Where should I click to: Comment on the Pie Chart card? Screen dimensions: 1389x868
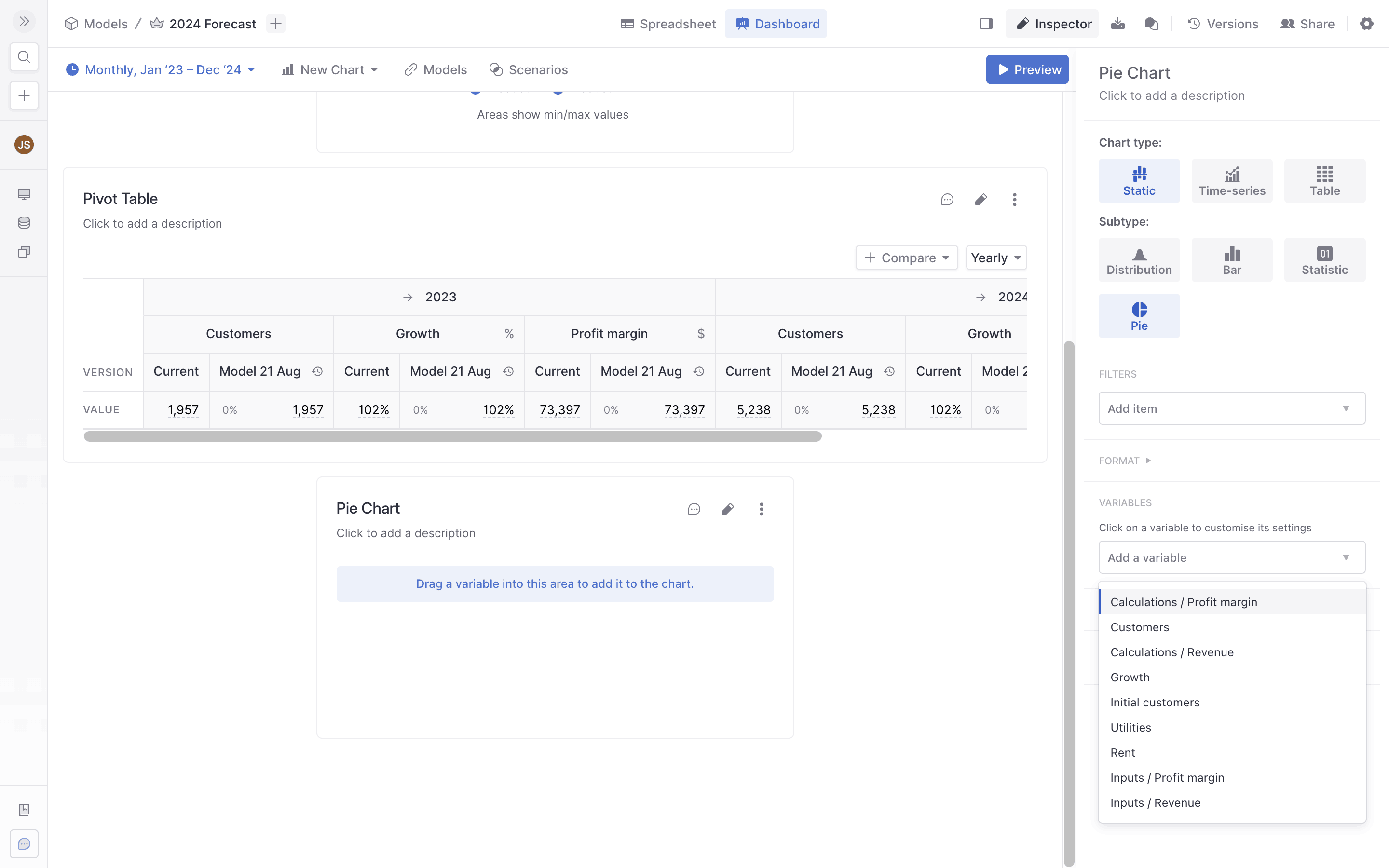click(694, 509)
